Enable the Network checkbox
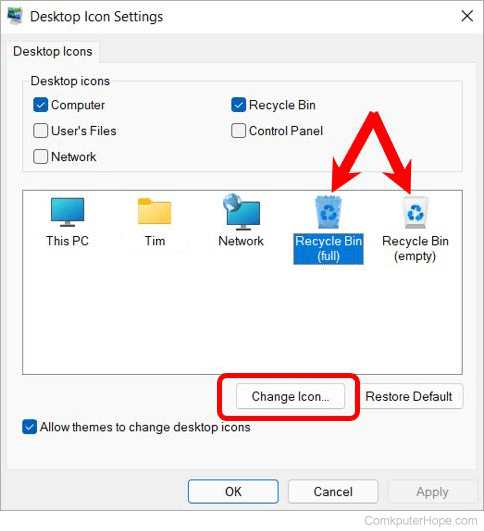 click(40, 156)
